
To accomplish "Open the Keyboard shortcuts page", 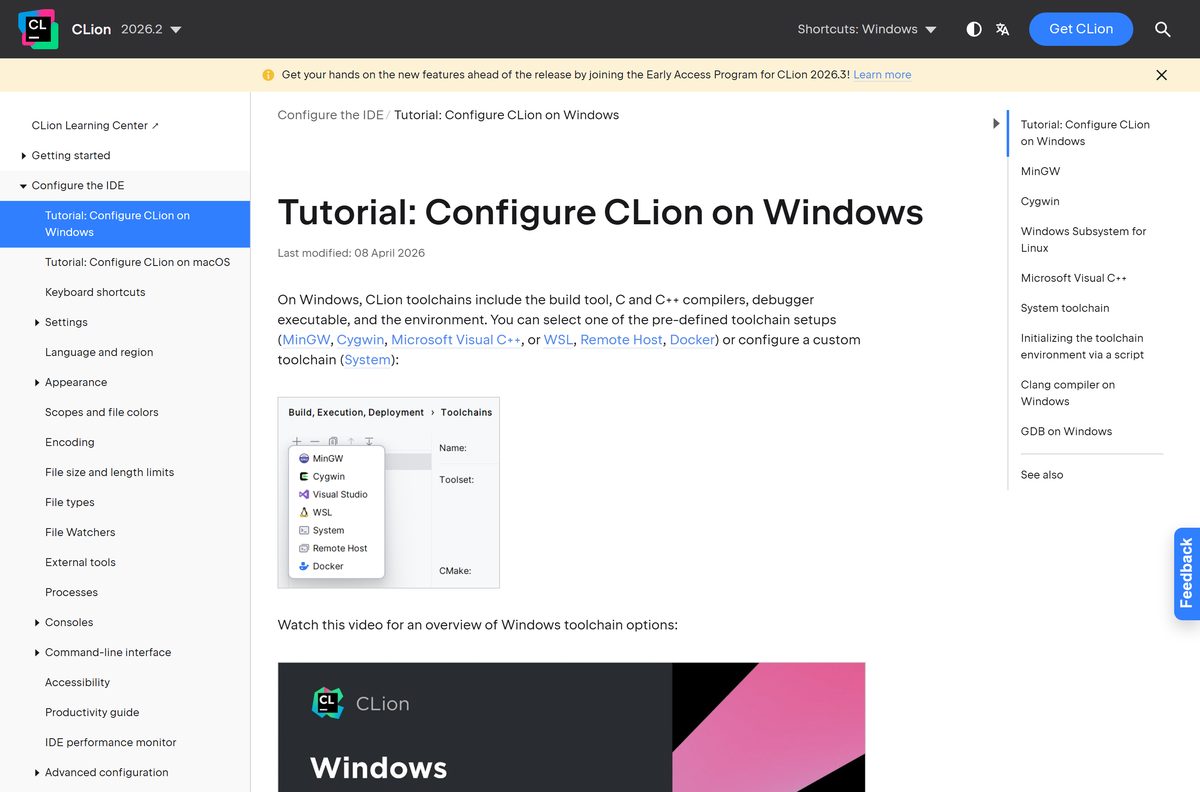I will tap(95, 292).
